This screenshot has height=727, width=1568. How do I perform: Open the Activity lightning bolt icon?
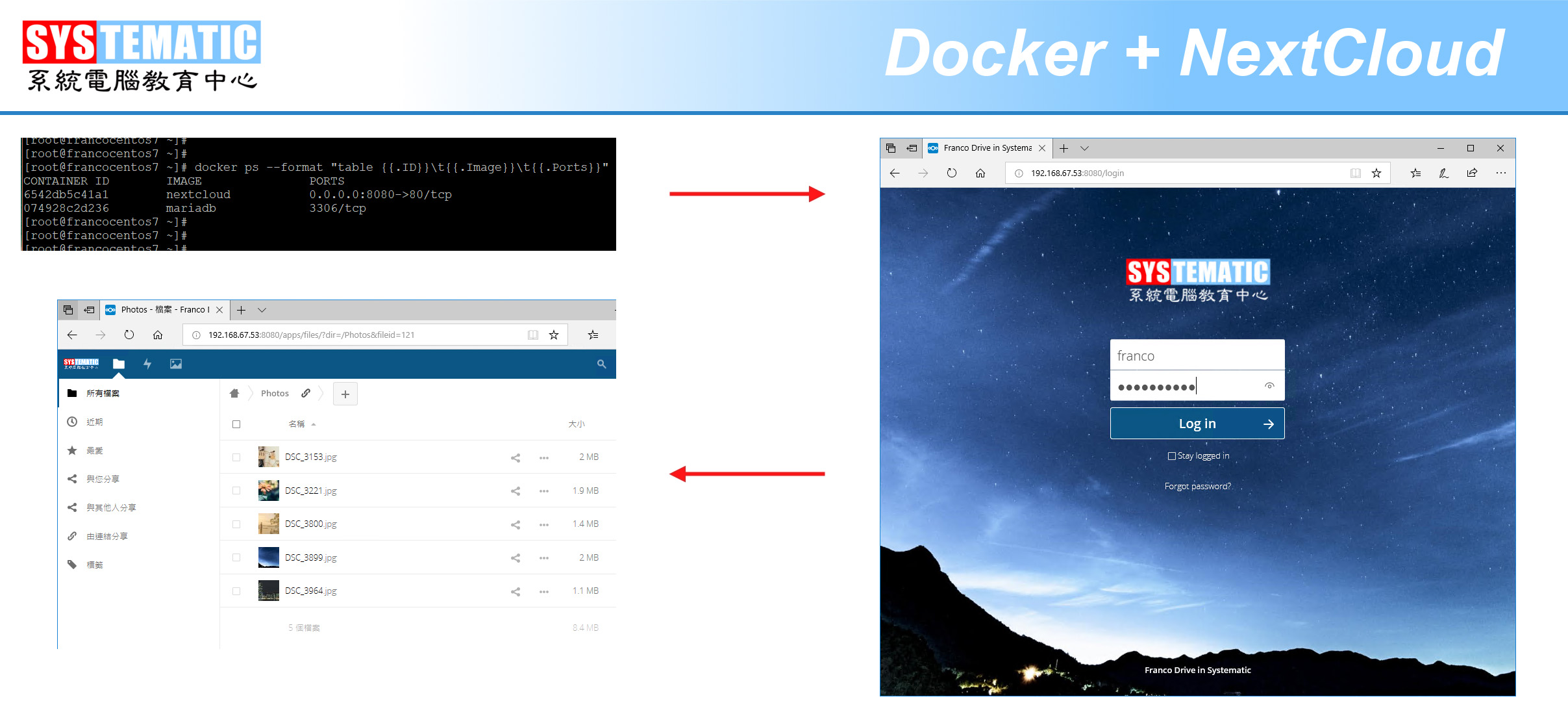[x=147, y=364]
